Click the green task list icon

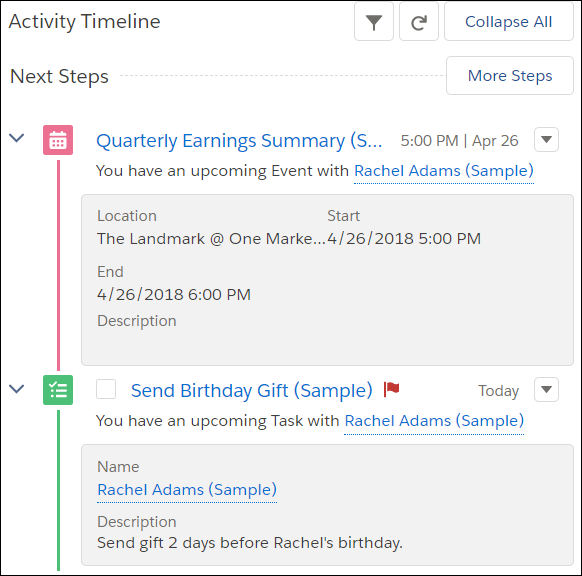[58, 390]
